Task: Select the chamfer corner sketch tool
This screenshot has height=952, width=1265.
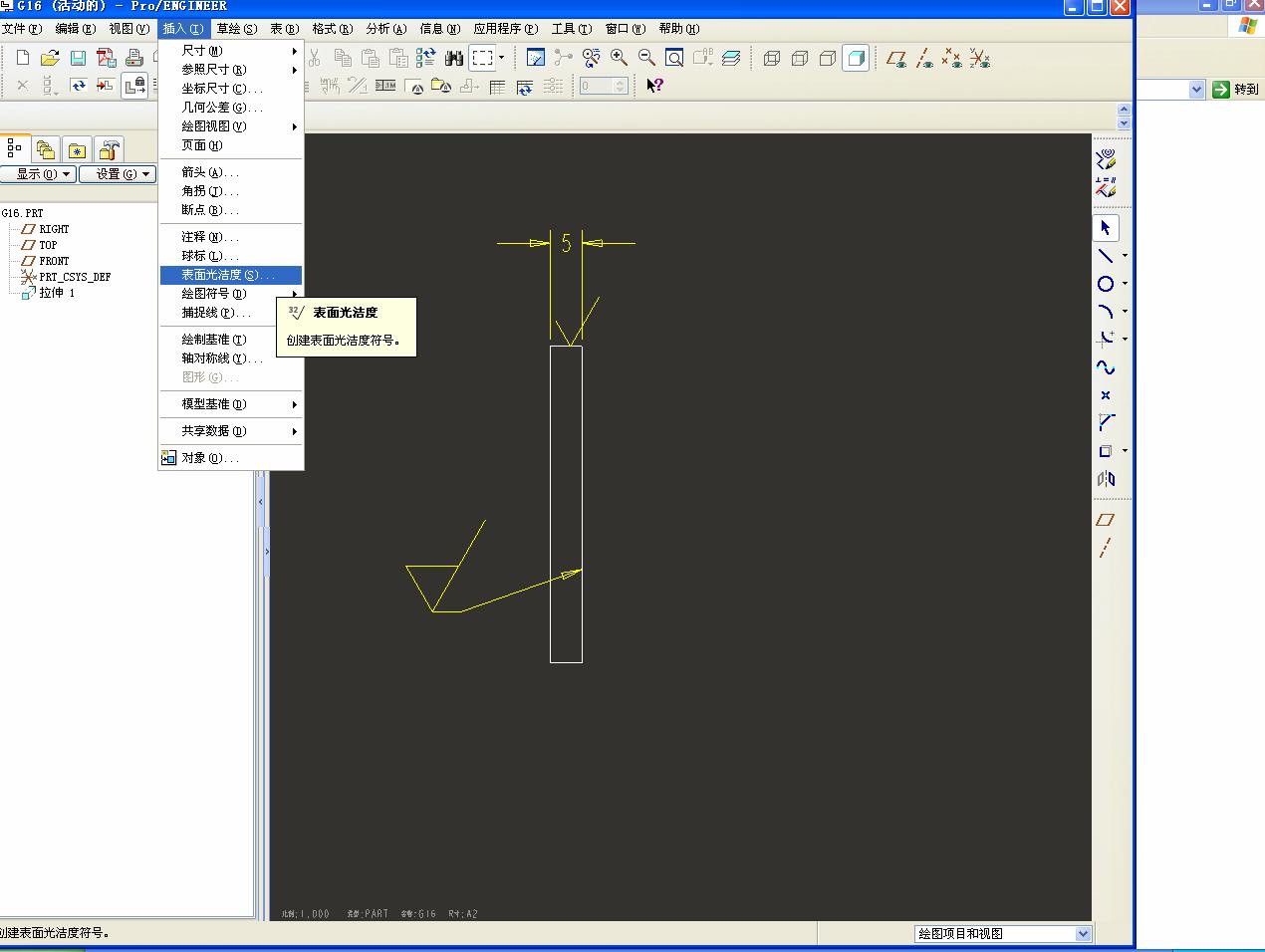Action: [x=1106, y=422]
